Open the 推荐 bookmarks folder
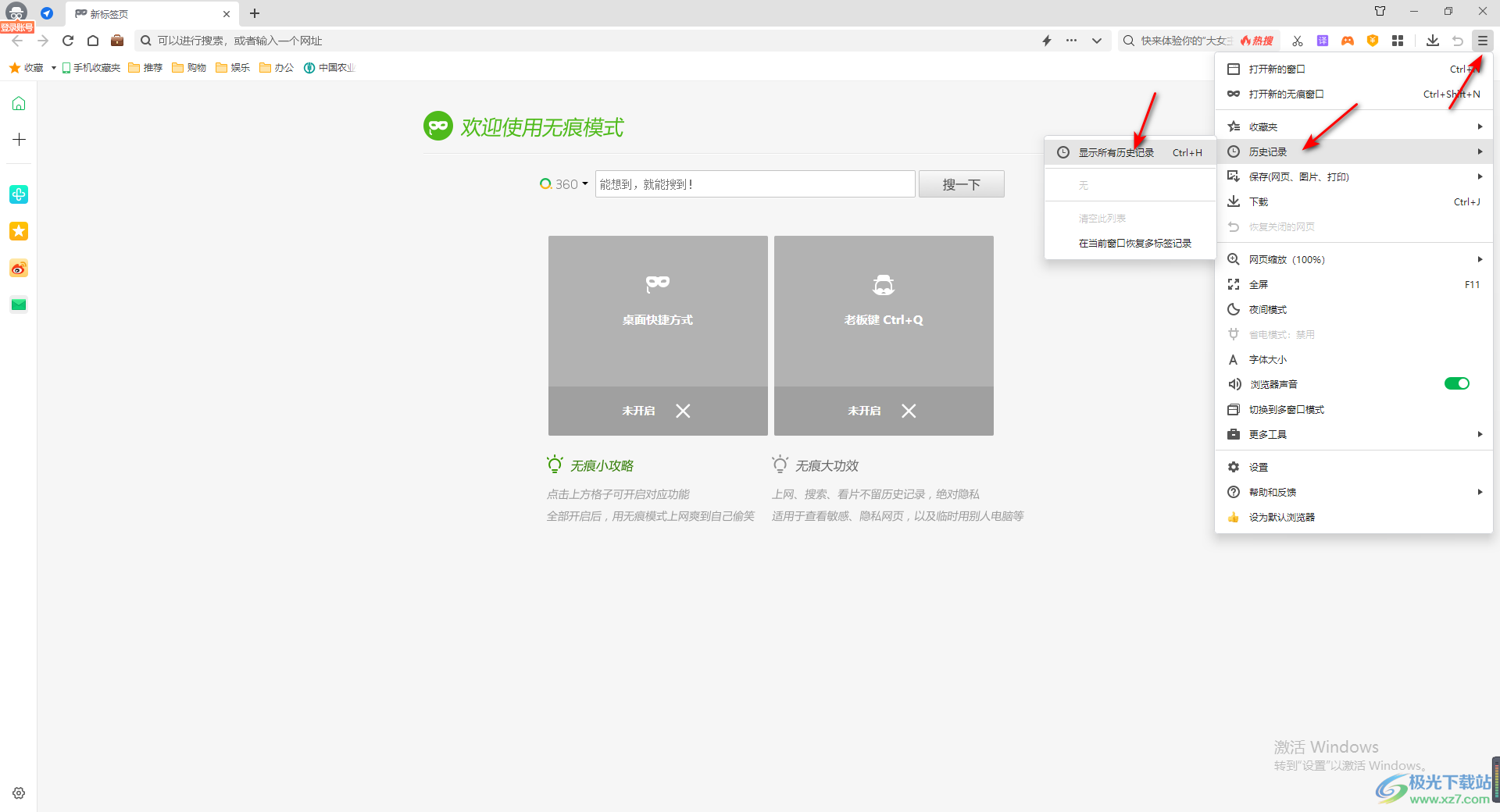Image resolution: width=1500 pixels, height=812 pixels. (146, 68)
